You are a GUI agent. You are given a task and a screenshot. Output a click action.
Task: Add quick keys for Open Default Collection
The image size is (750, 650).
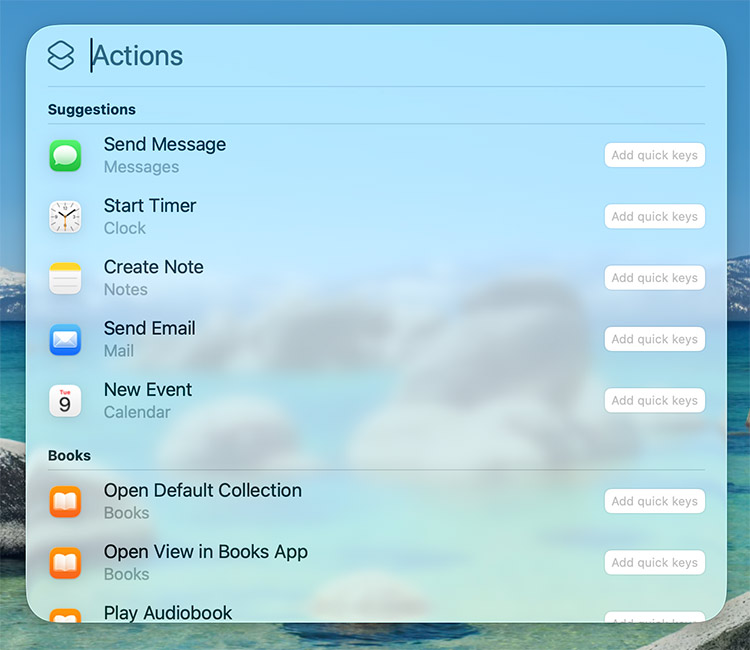654,502
